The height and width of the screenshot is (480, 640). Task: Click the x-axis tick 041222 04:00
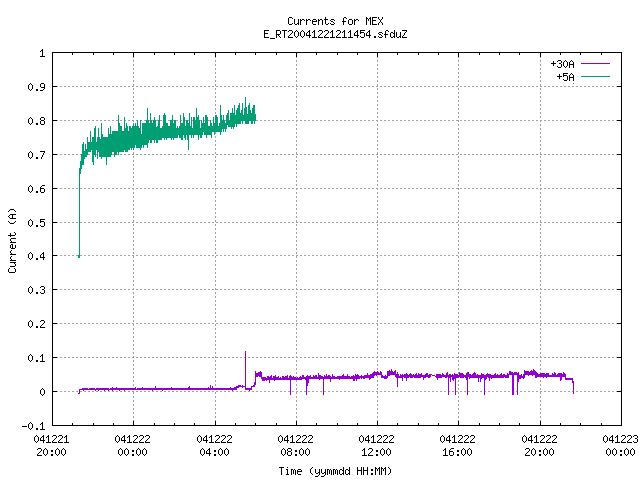(214, 445)
